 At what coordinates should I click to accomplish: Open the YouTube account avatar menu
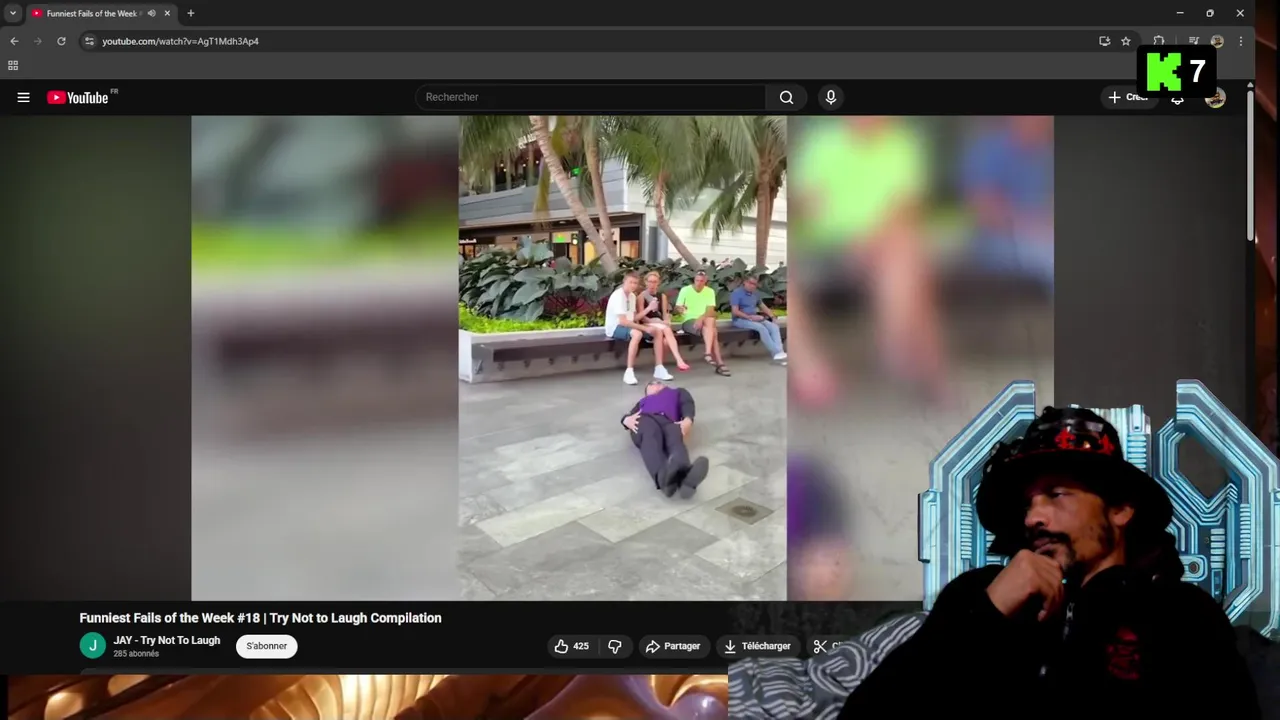point(1215,98)
